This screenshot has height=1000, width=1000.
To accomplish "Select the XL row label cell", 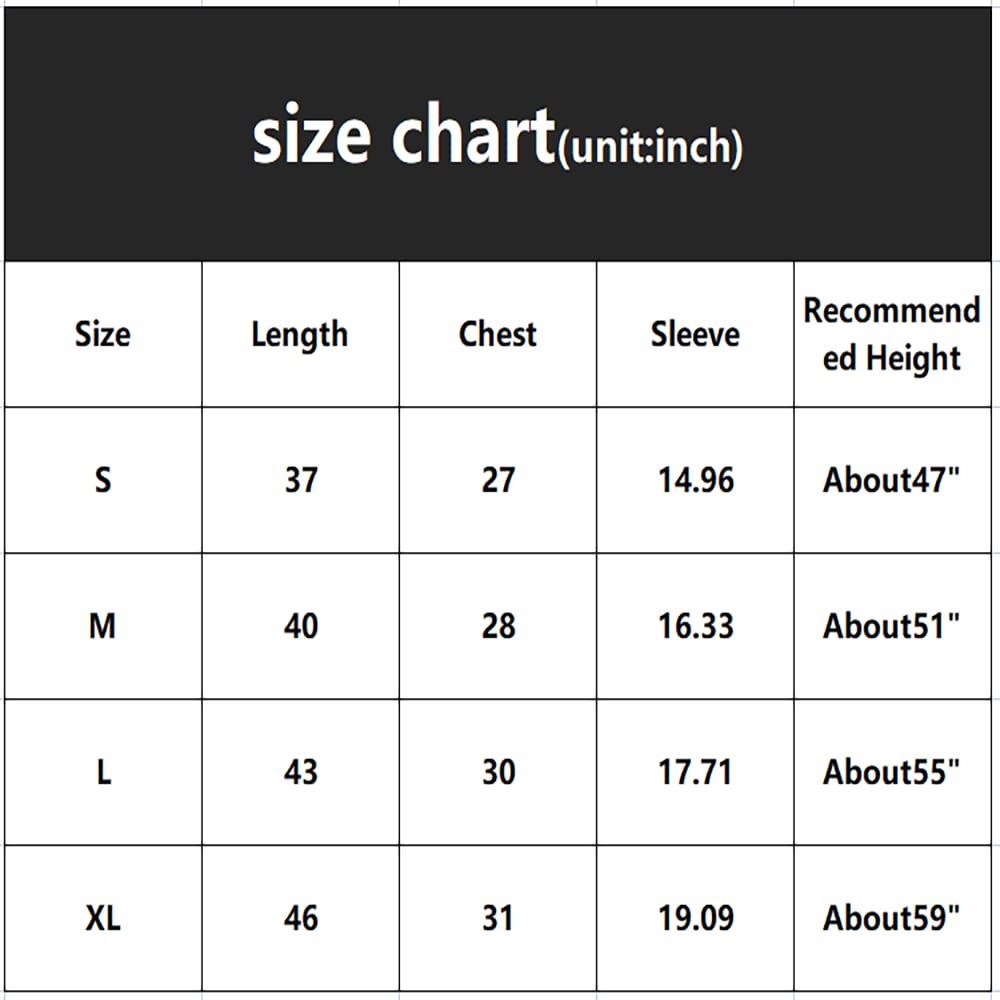I will (x=103, y=918).
